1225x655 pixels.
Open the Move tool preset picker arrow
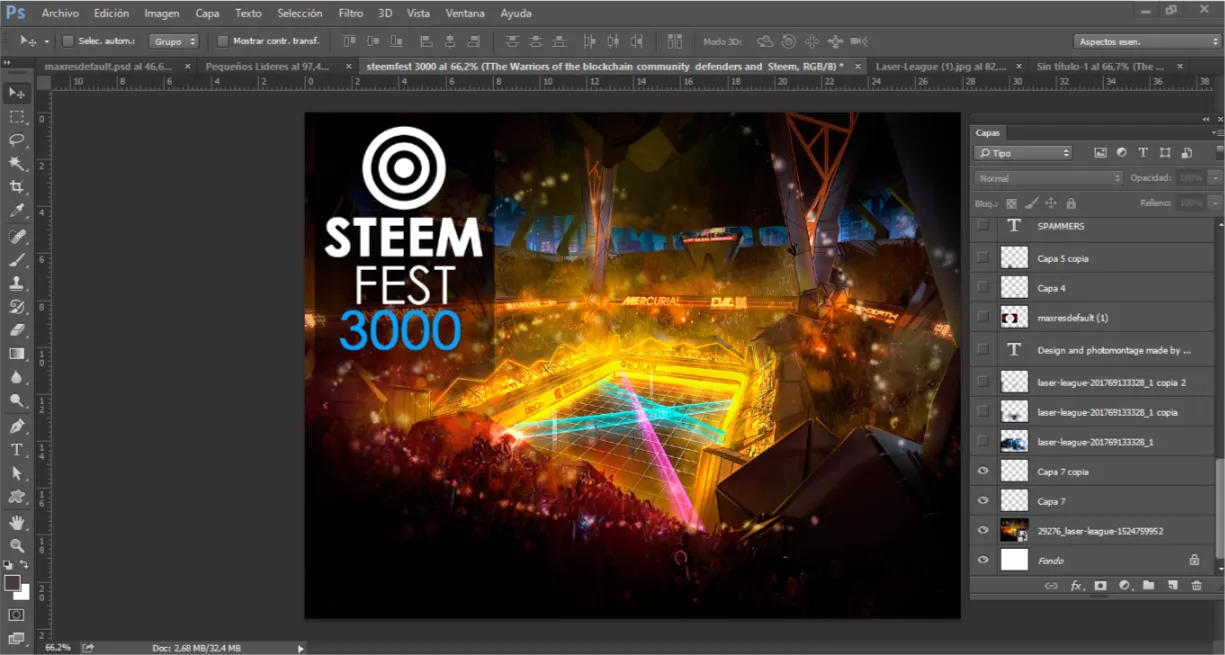(x=46, y=41)
